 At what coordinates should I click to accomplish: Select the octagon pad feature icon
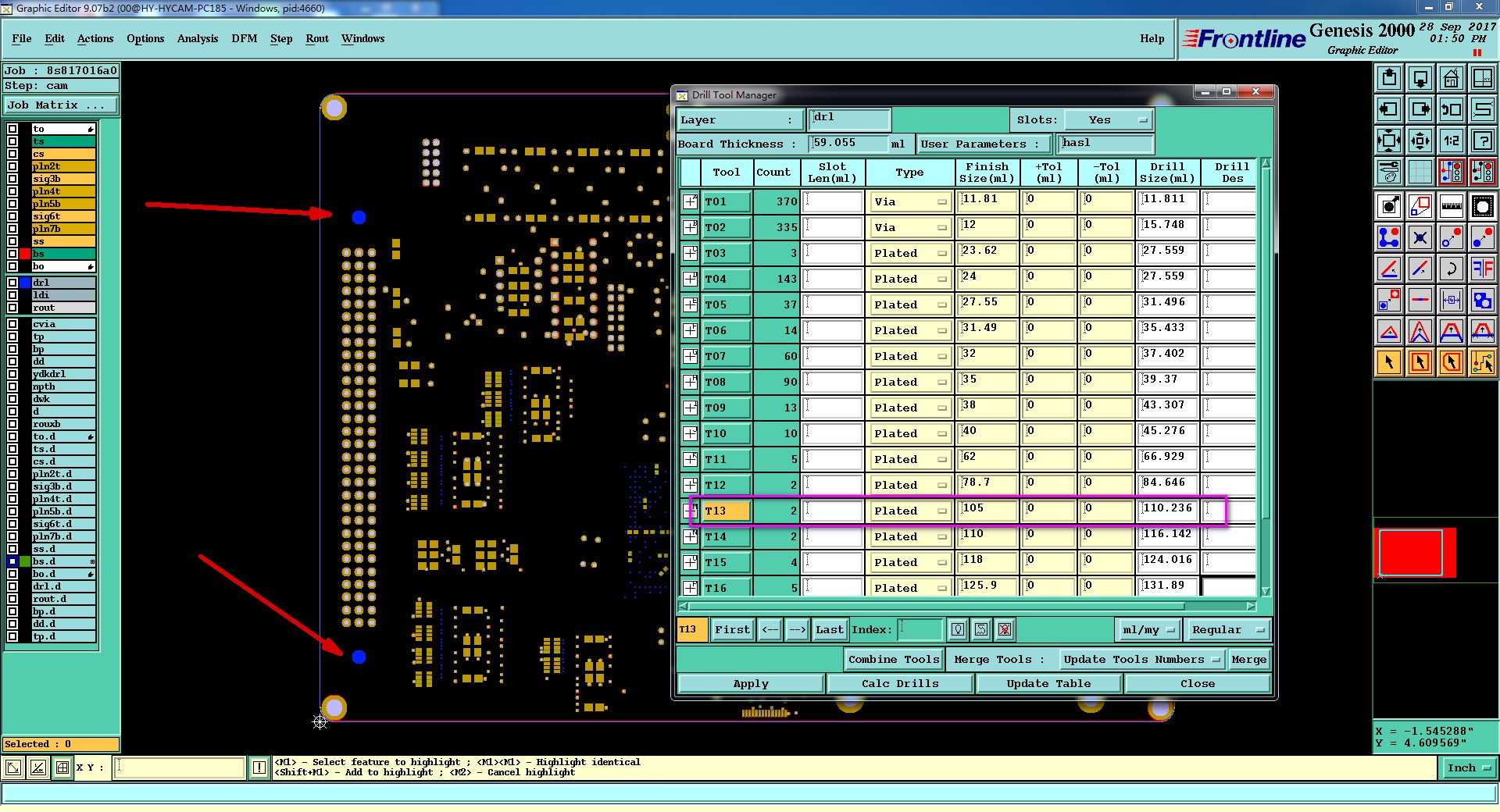(x=1483, y=206)
